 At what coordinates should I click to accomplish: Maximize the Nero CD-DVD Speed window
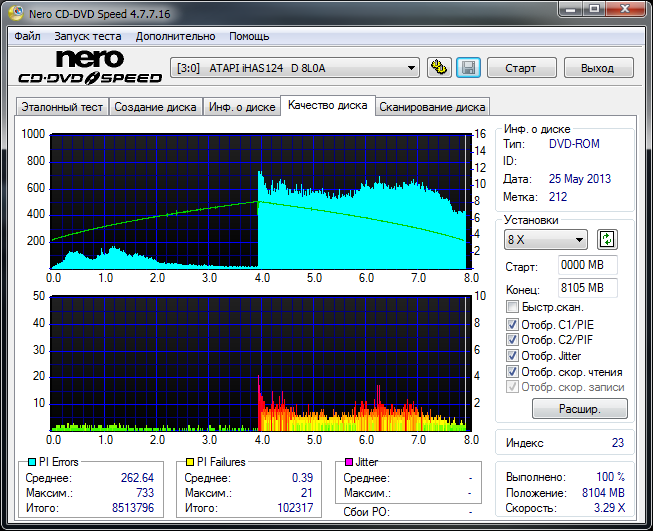[594, 9]
